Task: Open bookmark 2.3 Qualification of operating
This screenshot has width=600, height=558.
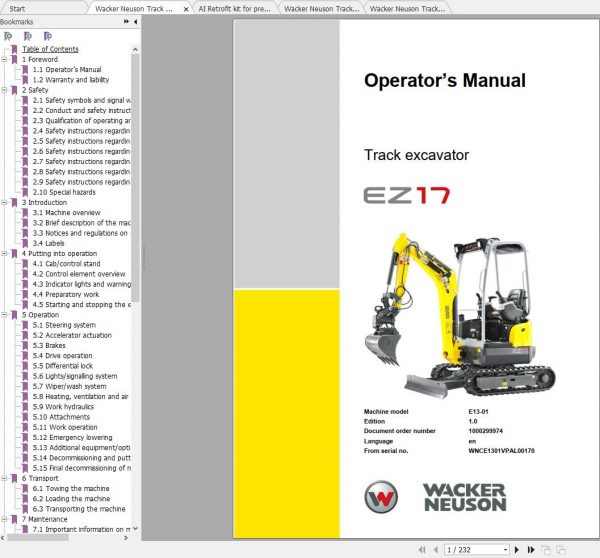Action: [x=81, y=121]
